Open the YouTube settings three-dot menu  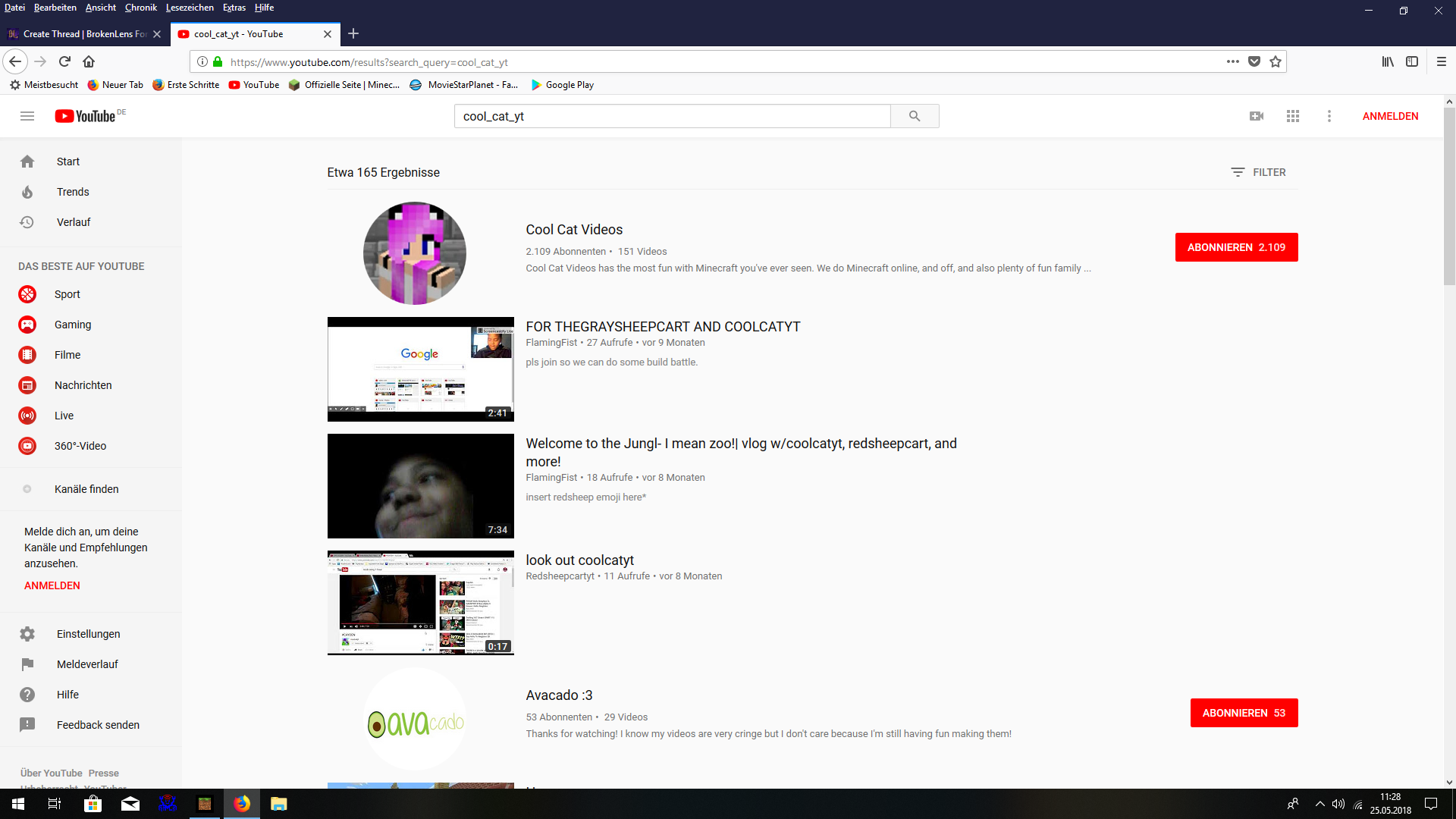point(1329,116)
